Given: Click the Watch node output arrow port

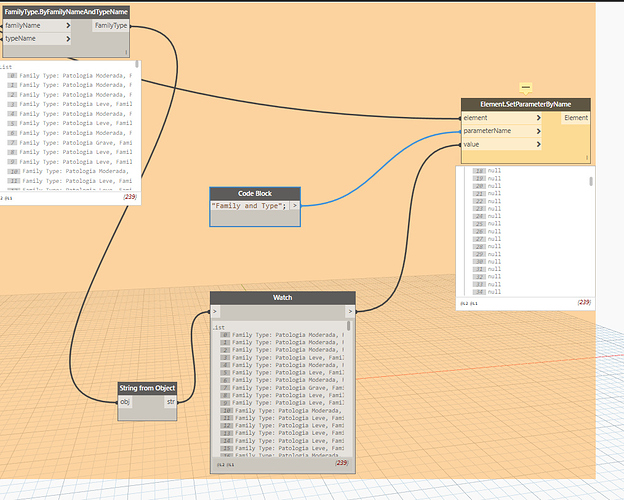Looking at the screenshot, I should [x=350, y=312].
